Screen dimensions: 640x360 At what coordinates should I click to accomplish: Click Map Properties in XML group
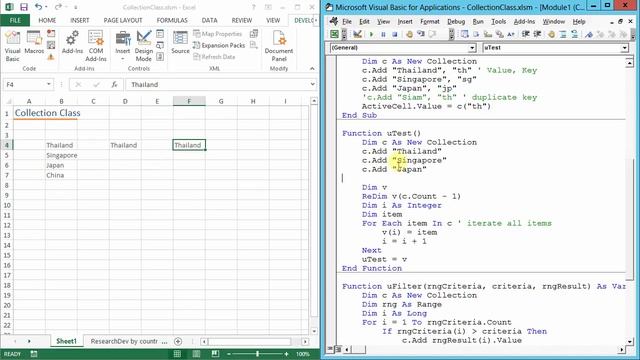(218, 34)
